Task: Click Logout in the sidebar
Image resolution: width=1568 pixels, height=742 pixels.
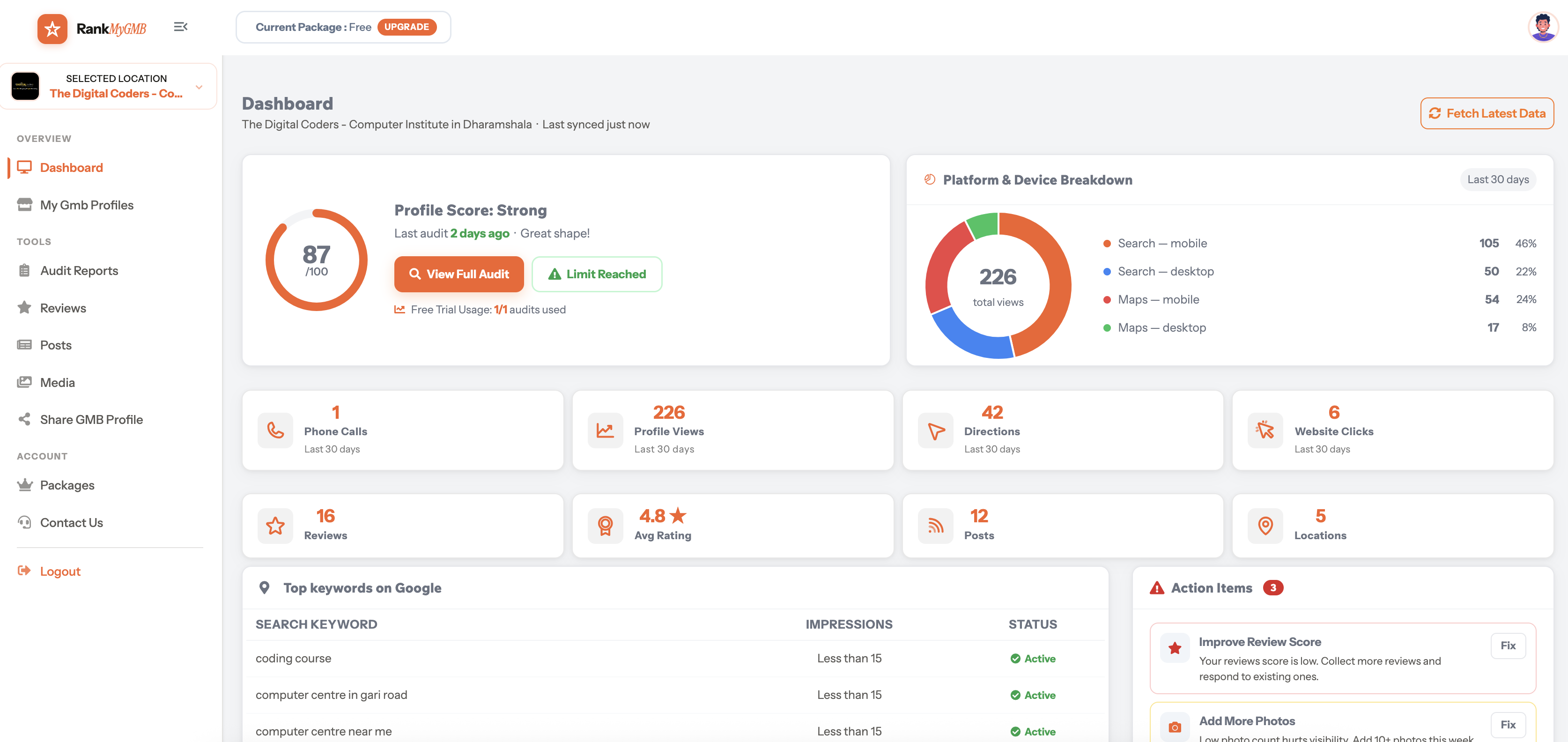Action: click(x=59, y=571)
